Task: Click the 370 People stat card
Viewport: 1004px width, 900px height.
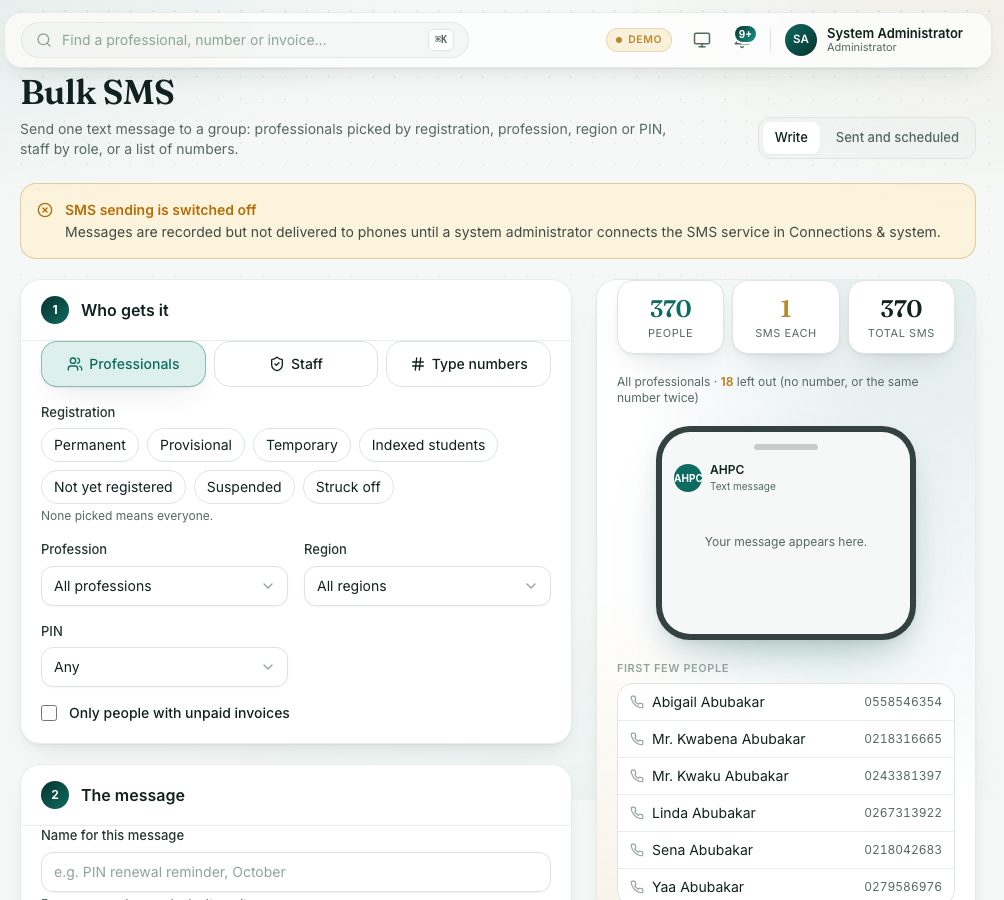Action: (x=670, y=317)
